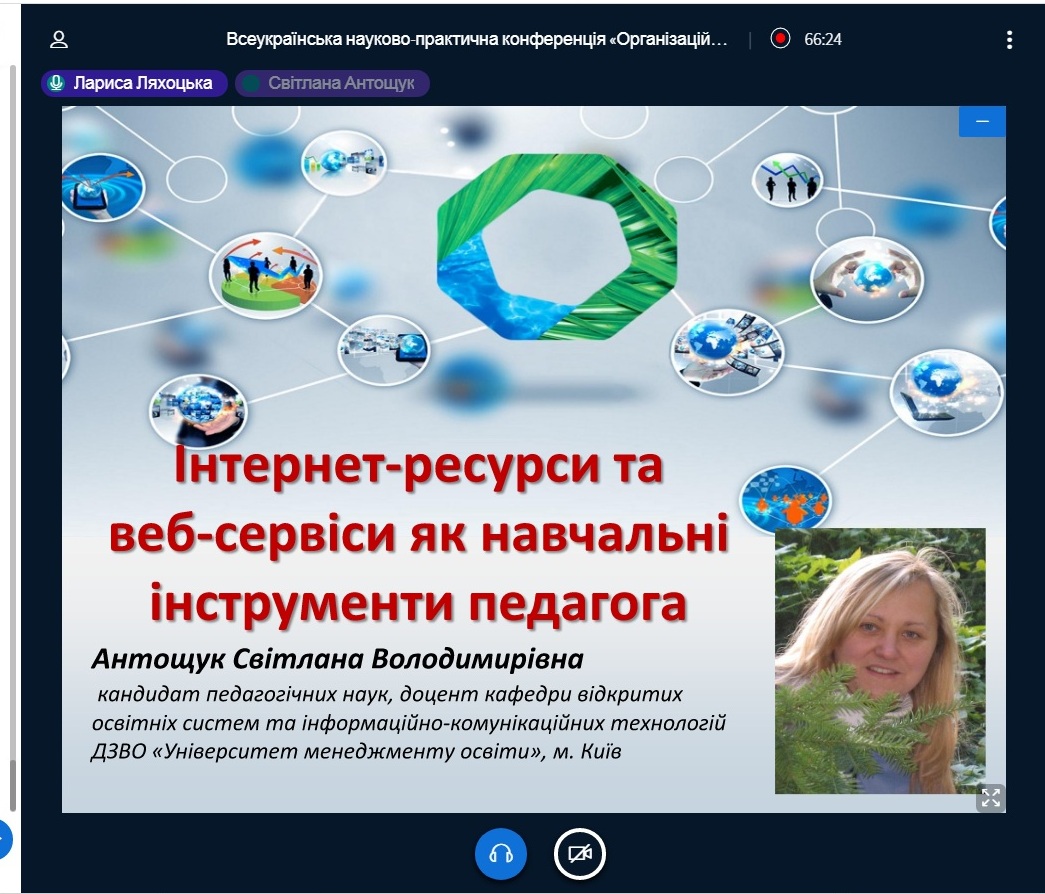
Task: Select the Лариса Ляхоцька speaker chip
Action: 134,83
